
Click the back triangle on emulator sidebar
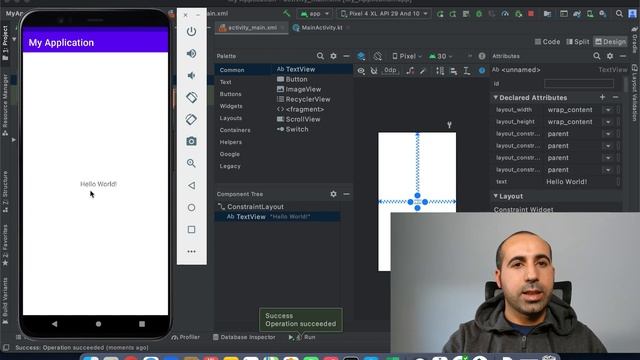(191, 185)
